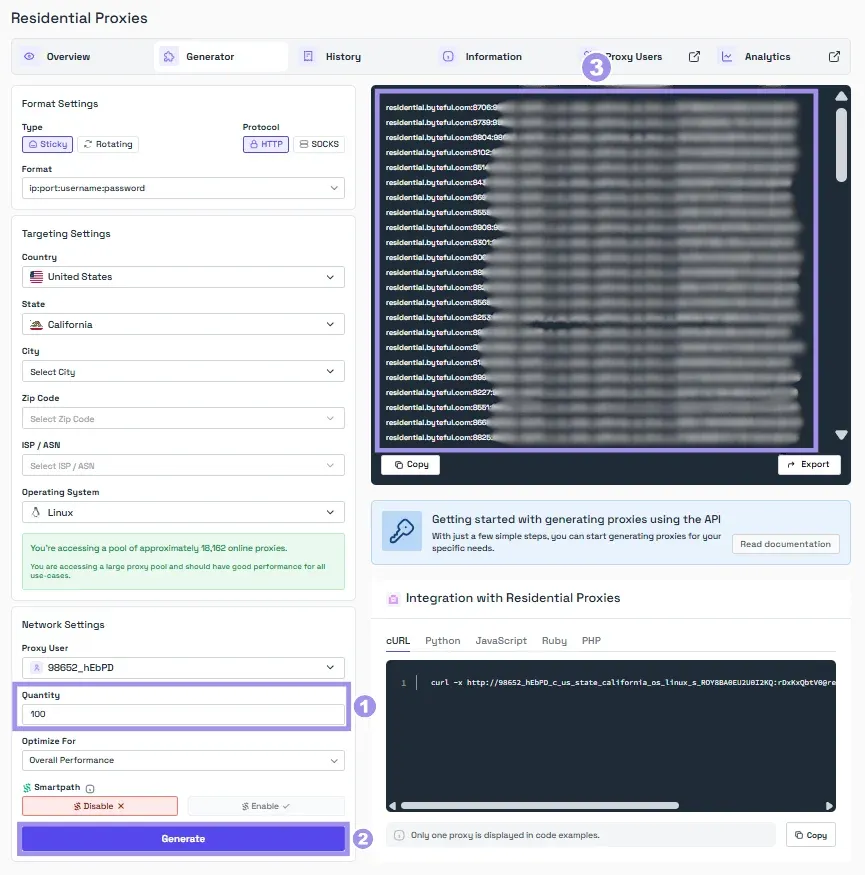The image size is (865, 875).
Task: Click the Analytics chart icon
Action: [727, 56]
